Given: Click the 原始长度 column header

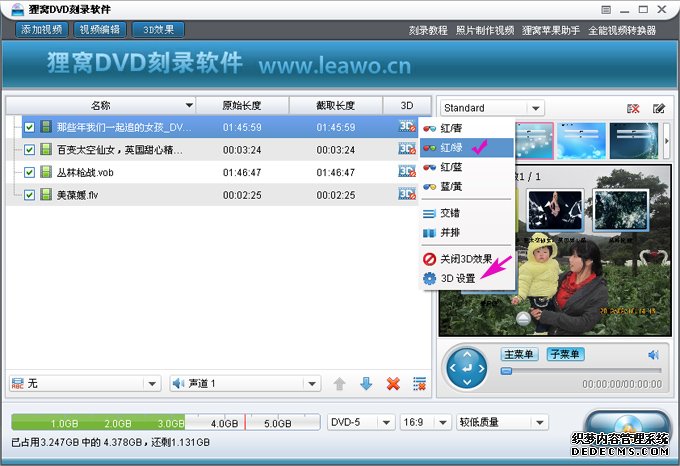Looking at the screenshot, I should pos(242,105).
